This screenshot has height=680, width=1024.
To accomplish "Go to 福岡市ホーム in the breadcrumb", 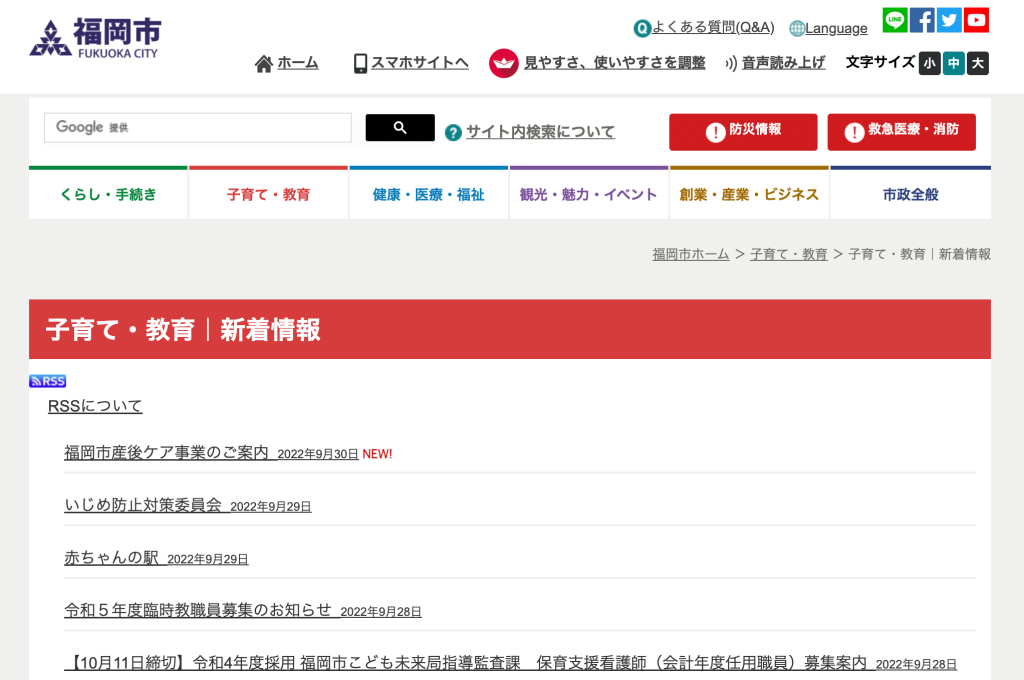I will pyautogui.click(x=691, y=254).
